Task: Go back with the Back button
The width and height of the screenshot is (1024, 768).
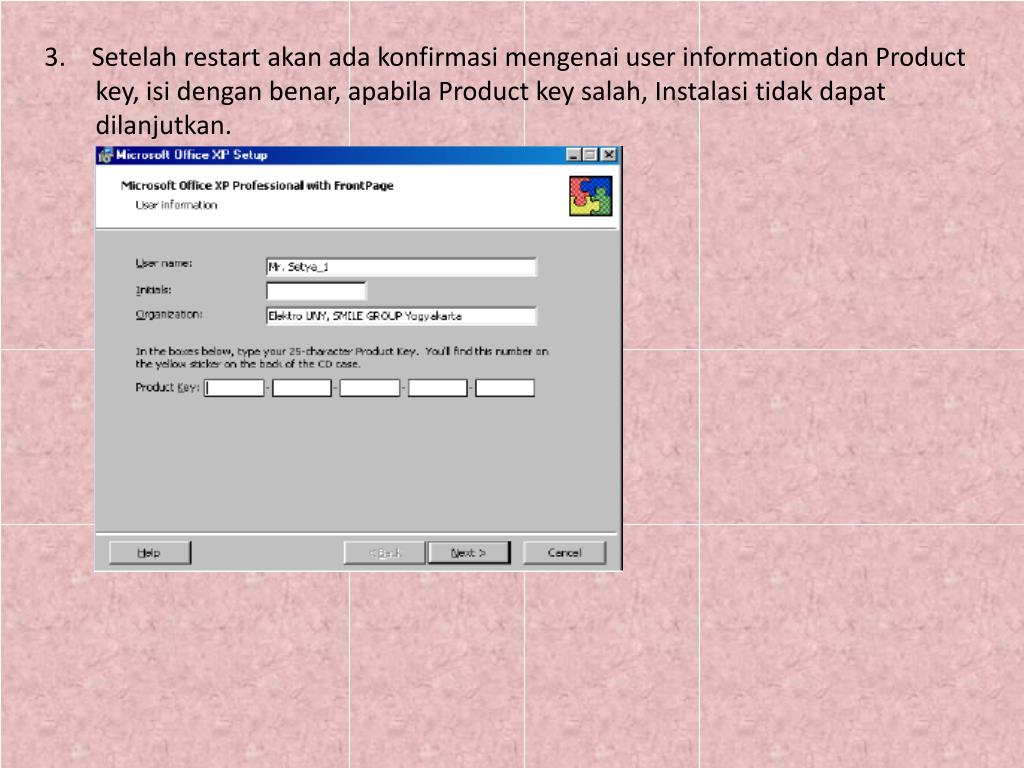Action: click(385, 552)
